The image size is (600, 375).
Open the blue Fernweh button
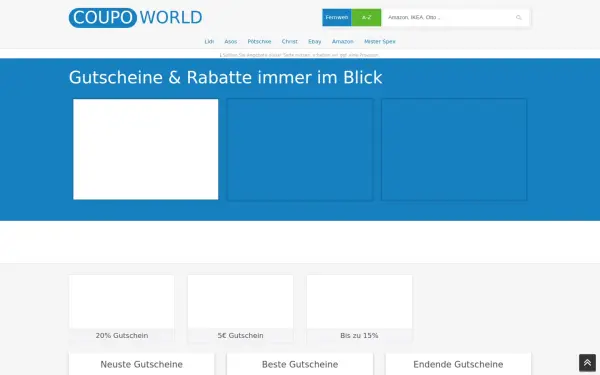point(337,18)
